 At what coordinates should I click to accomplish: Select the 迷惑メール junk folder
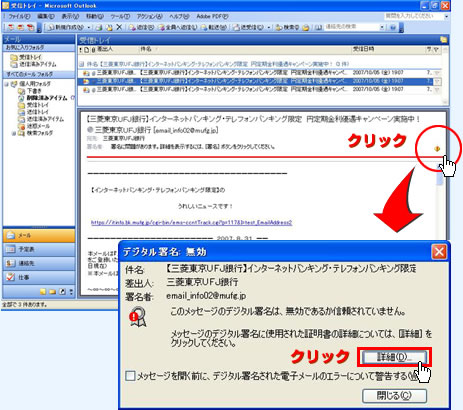34,126
